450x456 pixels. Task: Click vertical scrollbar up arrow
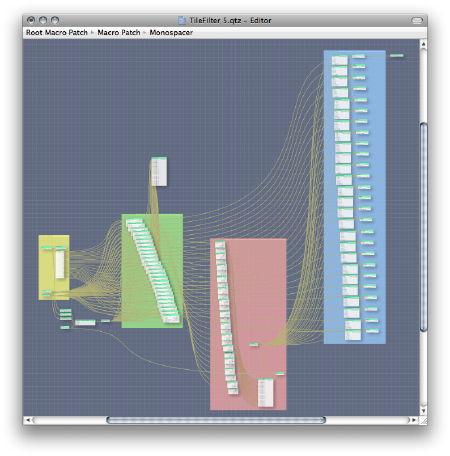pos(423,44)
